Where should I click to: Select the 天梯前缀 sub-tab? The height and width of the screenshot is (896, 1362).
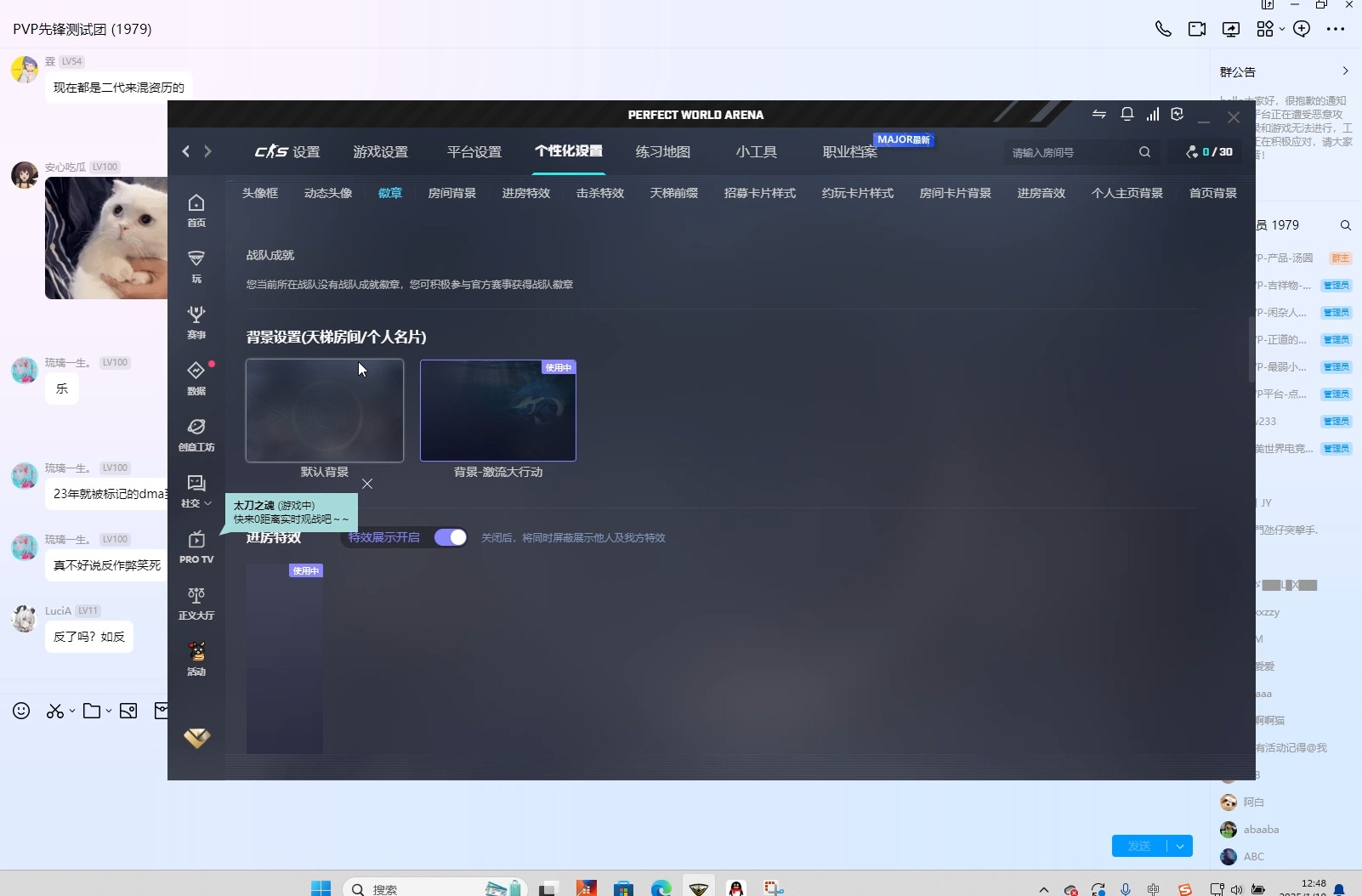tap(674, 194)
